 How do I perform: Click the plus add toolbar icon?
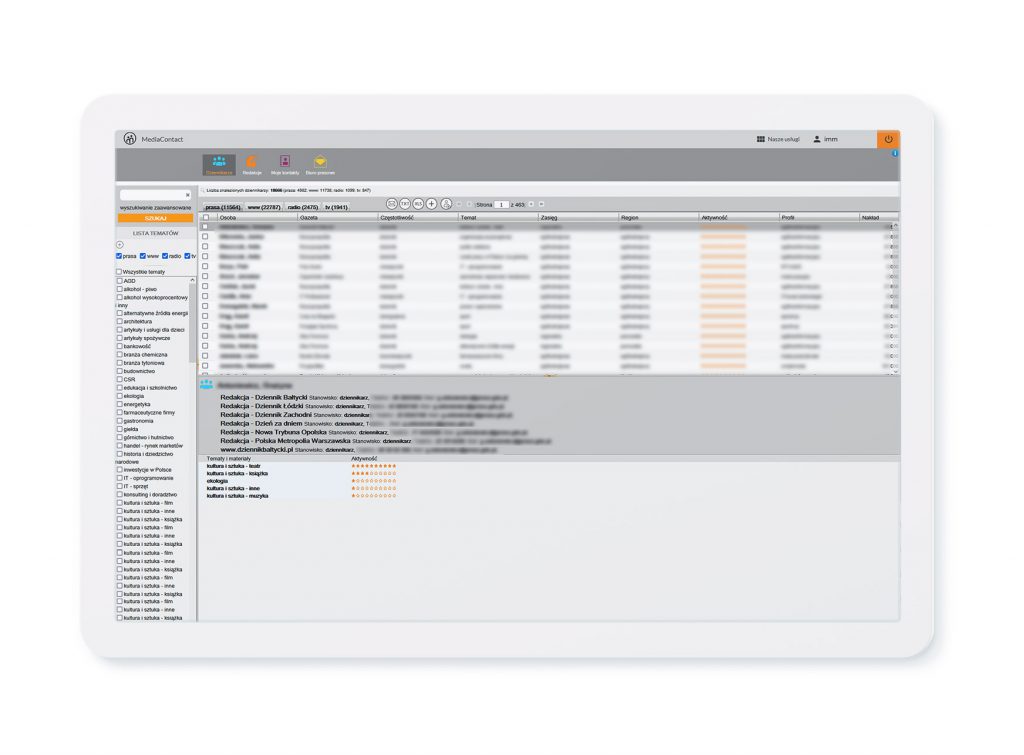pyautogui.click(x=431, y=204)
